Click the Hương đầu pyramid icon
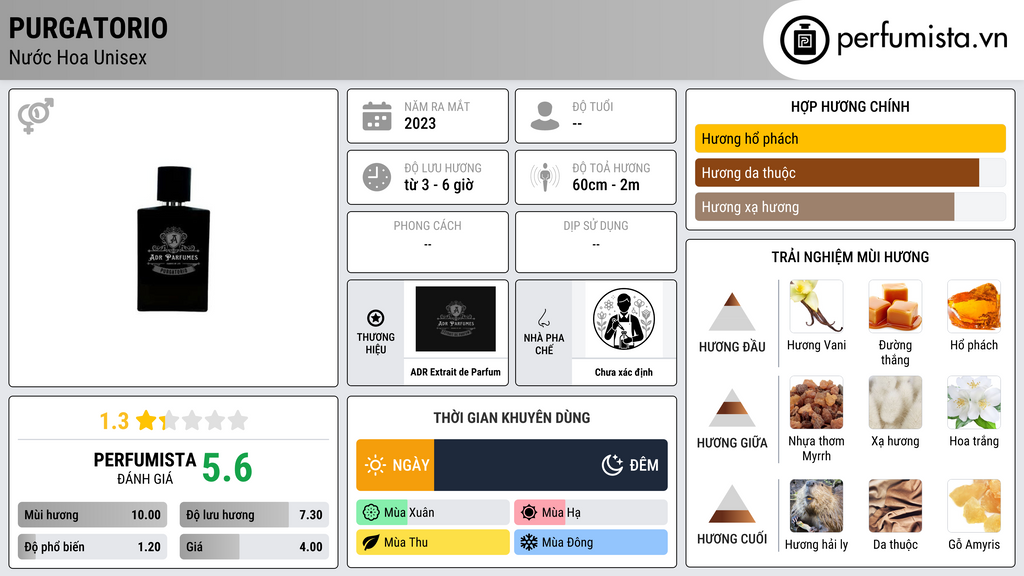The height and width of the screenshot is (576, 1024). pyautogui.click(x=732, y=312)
